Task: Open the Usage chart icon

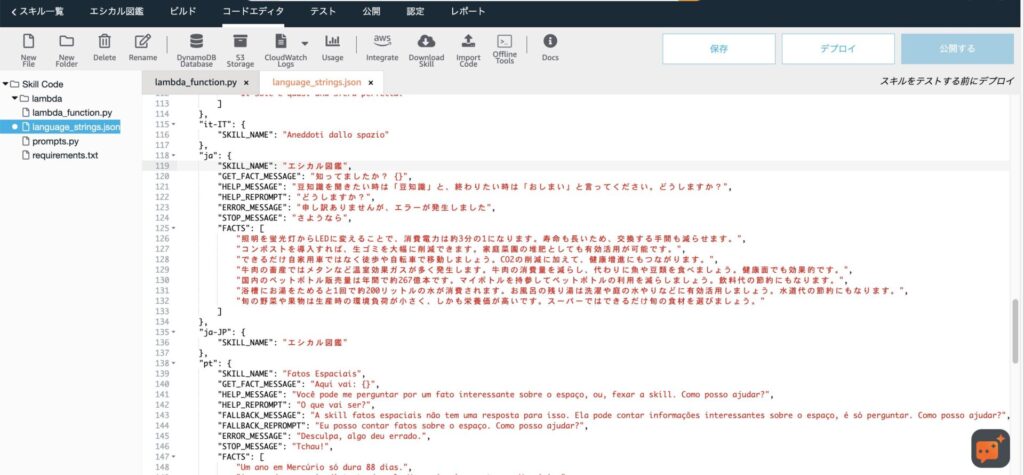Action: tap(332, 42)
